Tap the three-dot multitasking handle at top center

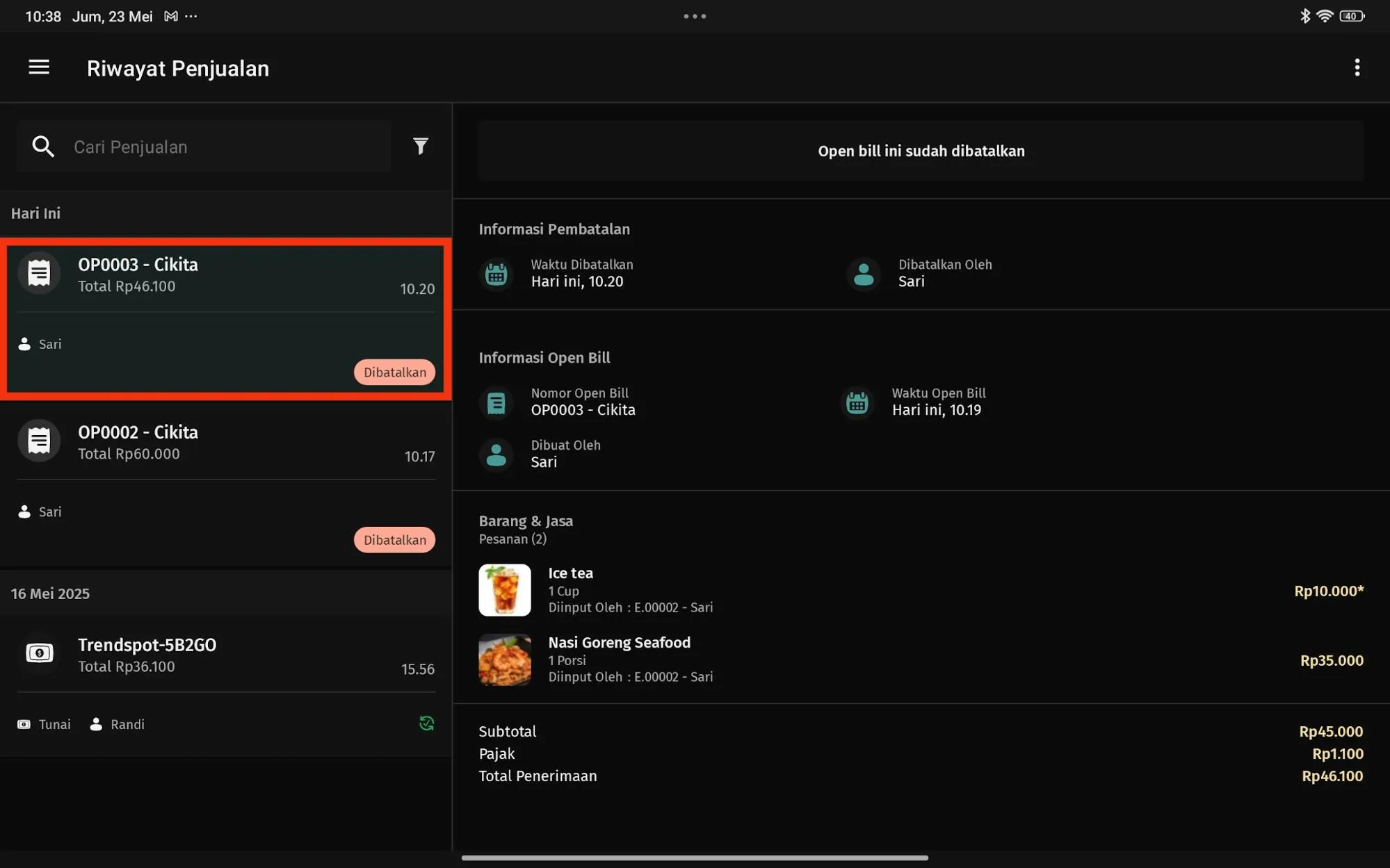tap(694, 16)
